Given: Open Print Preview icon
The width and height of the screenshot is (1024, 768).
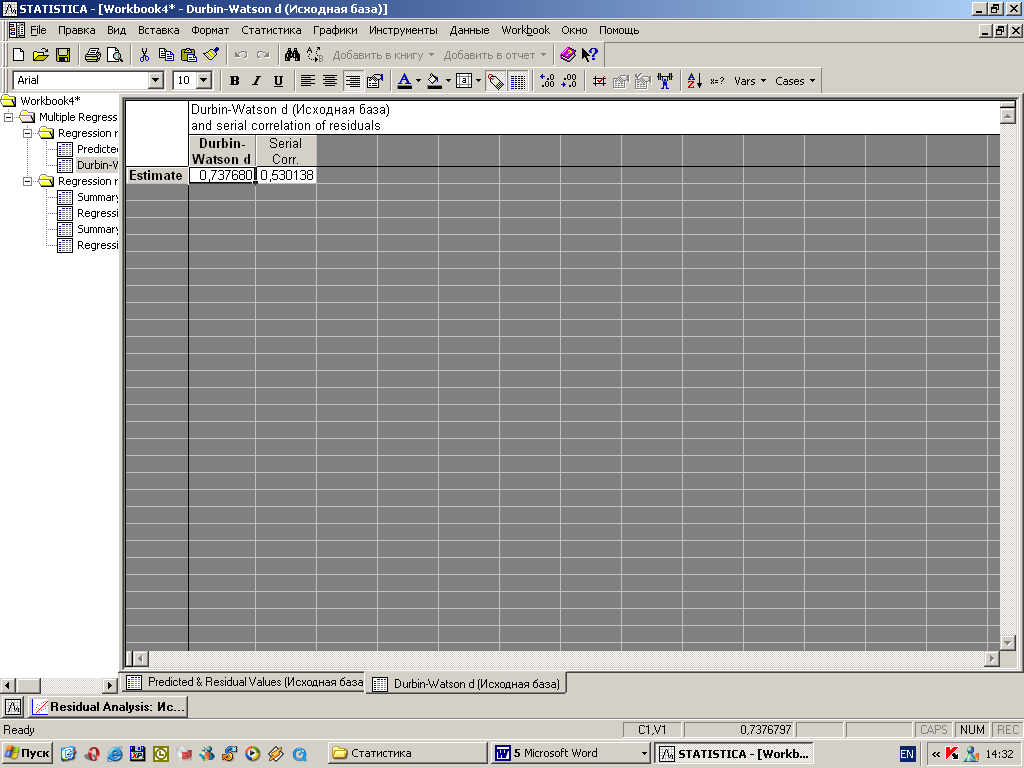Looking at the screenshot, I should click(x=114, y=55).
